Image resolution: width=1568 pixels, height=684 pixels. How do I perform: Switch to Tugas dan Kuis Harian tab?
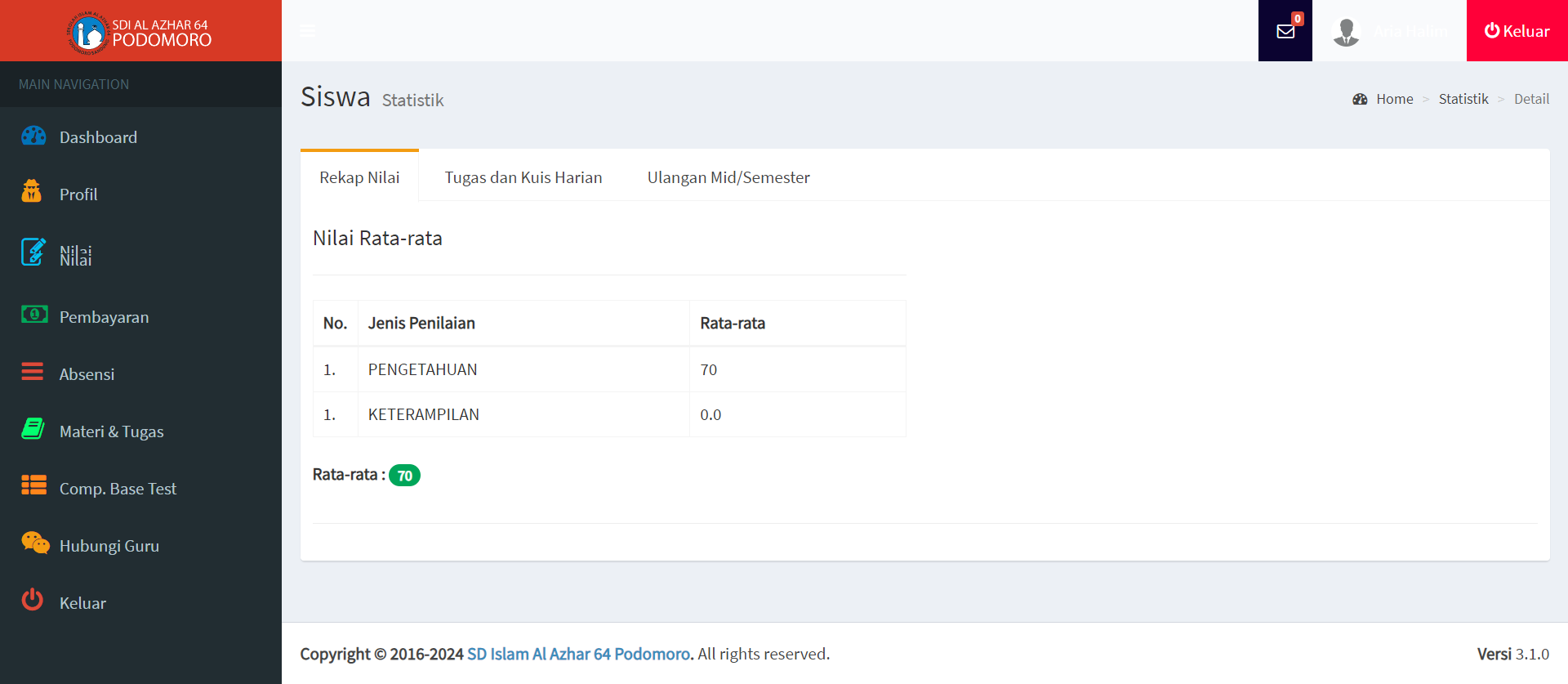523,177
